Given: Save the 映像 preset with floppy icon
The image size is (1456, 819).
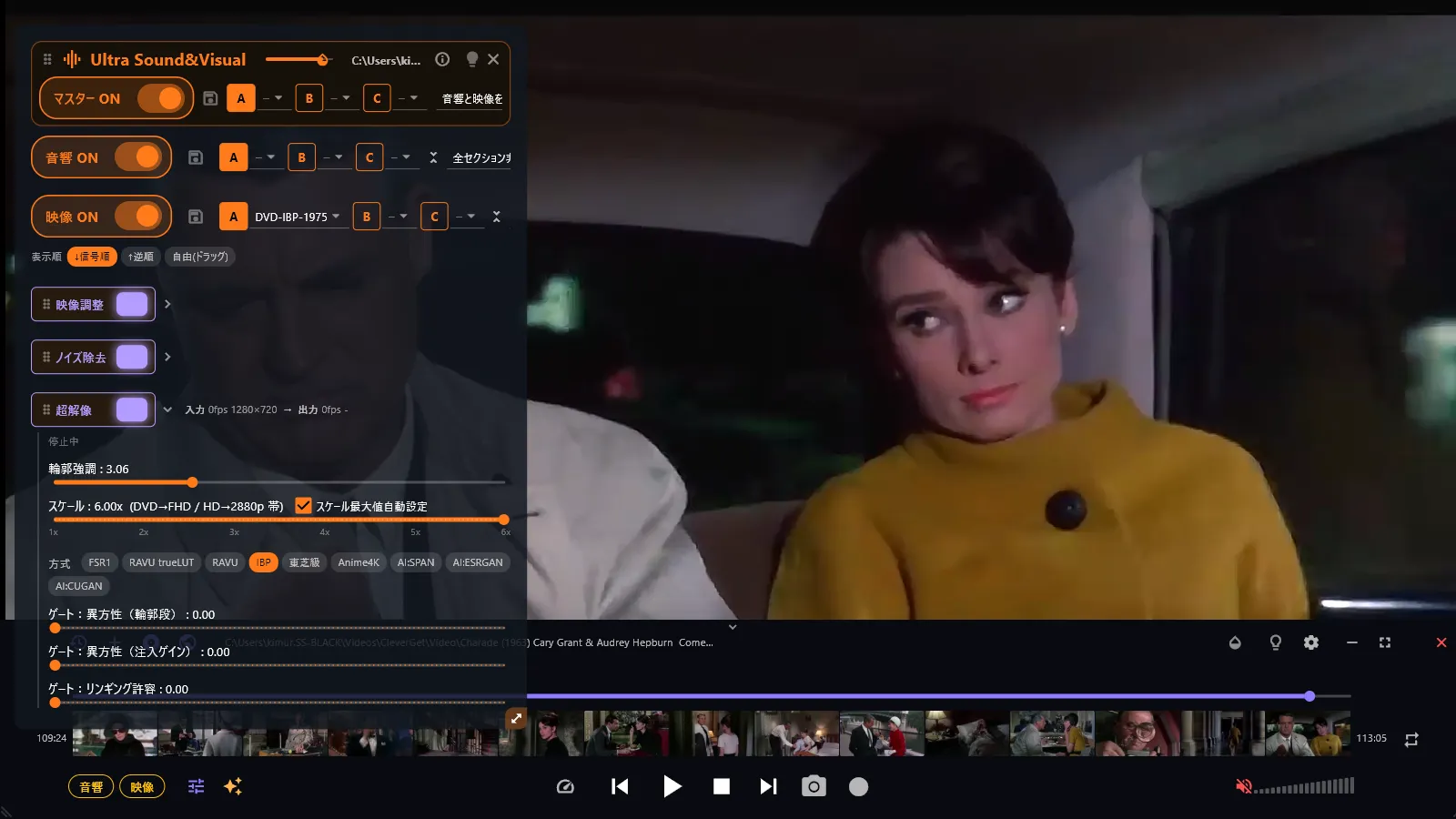Looking at the screenshot, I should (x=195, y=217).
